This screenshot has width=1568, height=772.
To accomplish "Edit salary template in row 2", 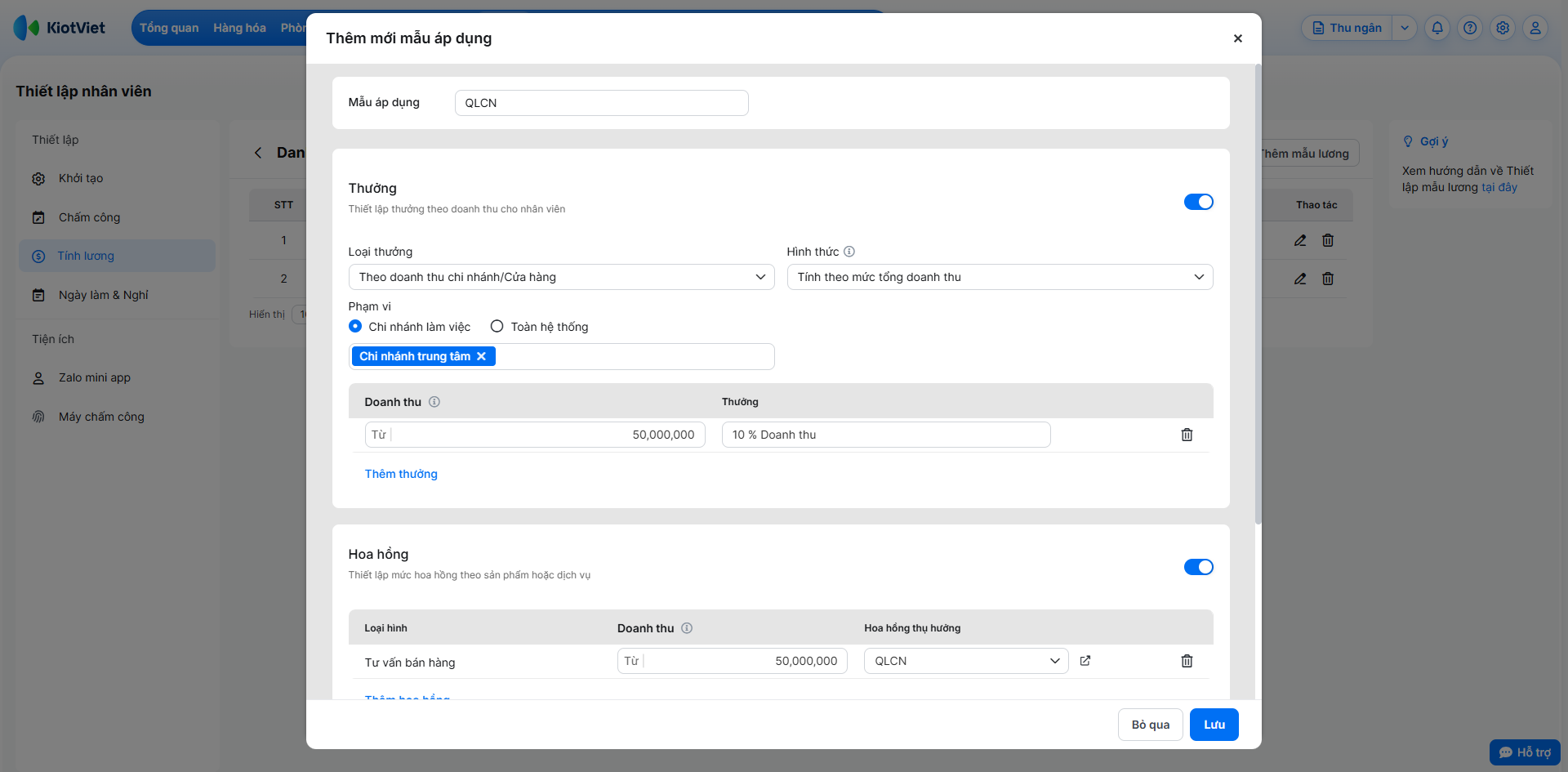I will 1300,279.
